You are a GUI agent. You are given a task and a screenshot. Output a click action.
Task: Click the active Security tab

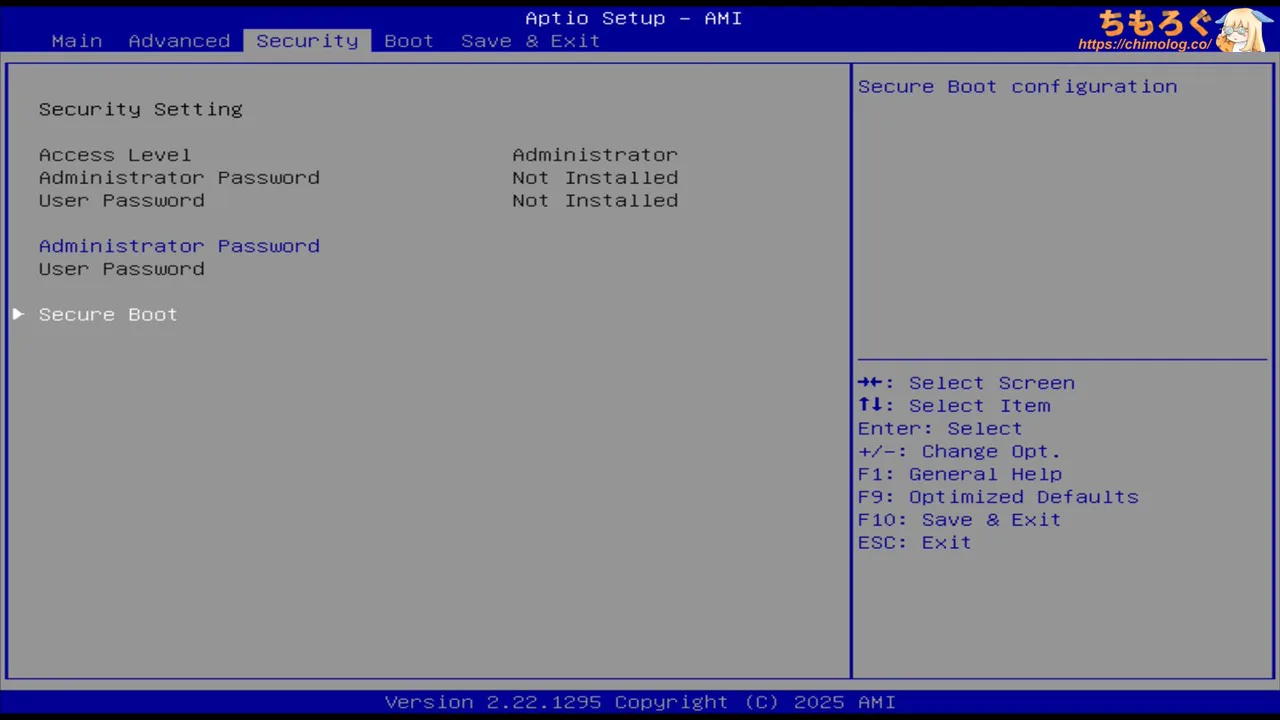point(307,41)
